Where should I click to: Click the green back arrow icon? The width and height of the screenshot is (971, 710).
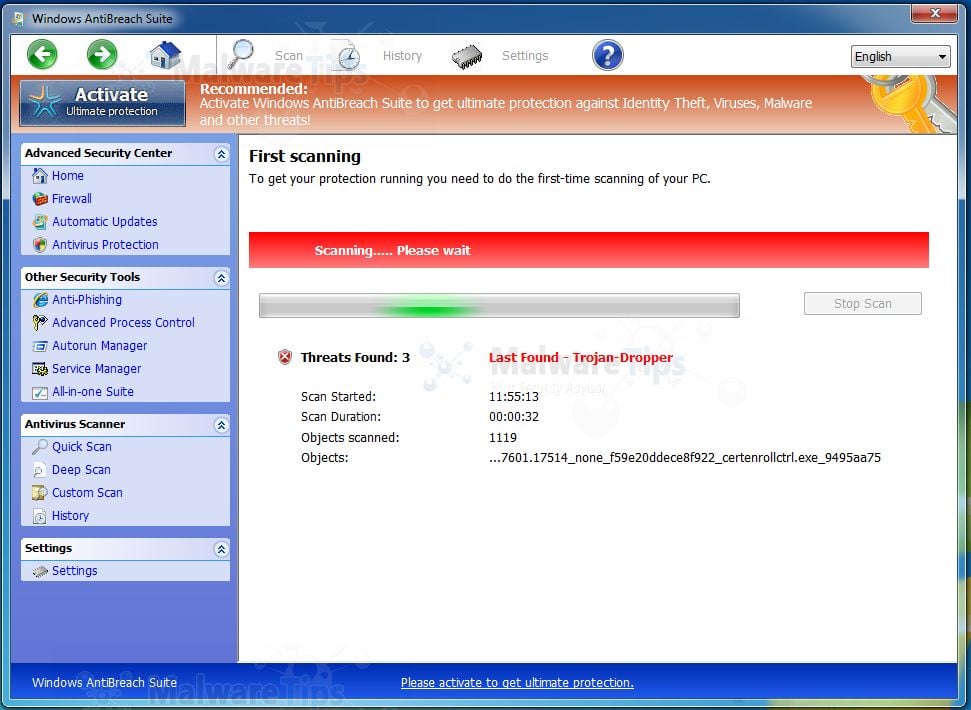(x=42, y=54)
